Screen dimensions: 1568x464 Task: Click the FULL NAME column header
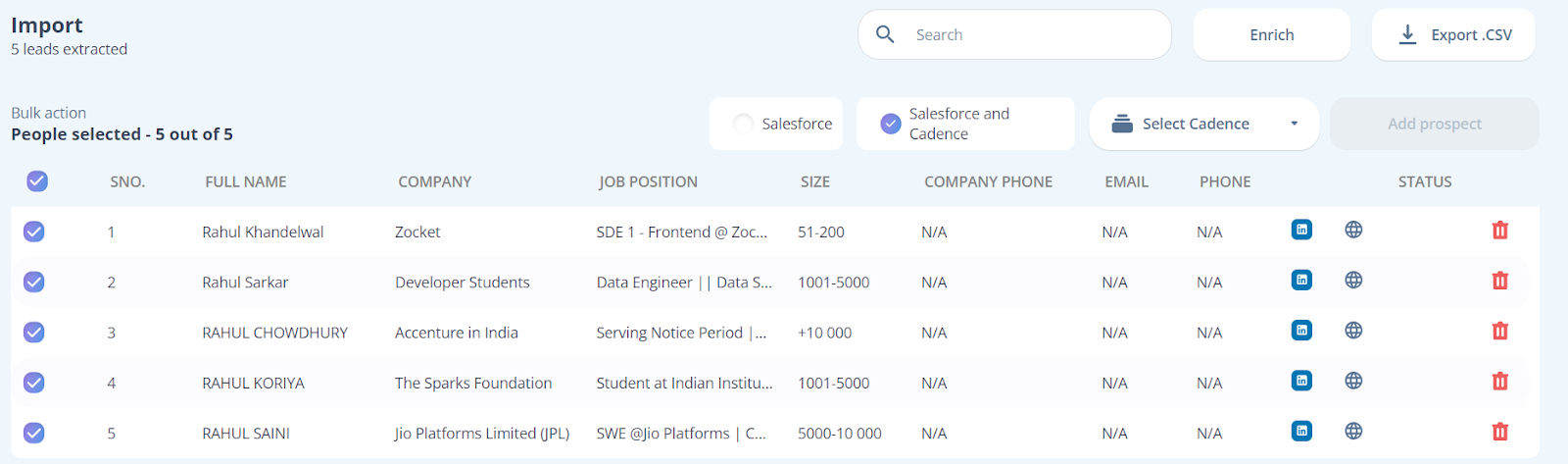[x=246, y=181]
